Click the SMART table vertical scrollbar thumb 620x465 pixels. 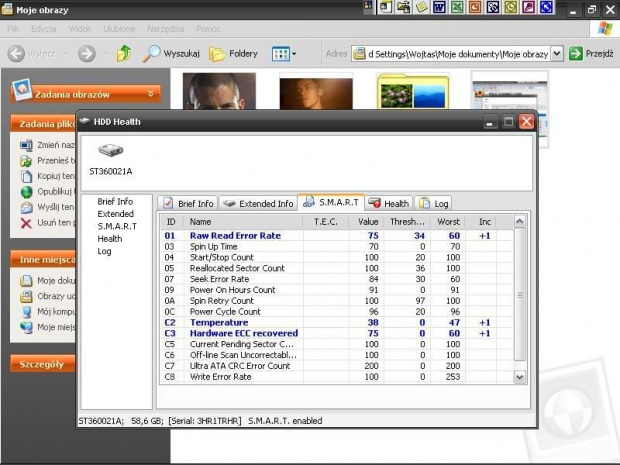pos(520,295)
